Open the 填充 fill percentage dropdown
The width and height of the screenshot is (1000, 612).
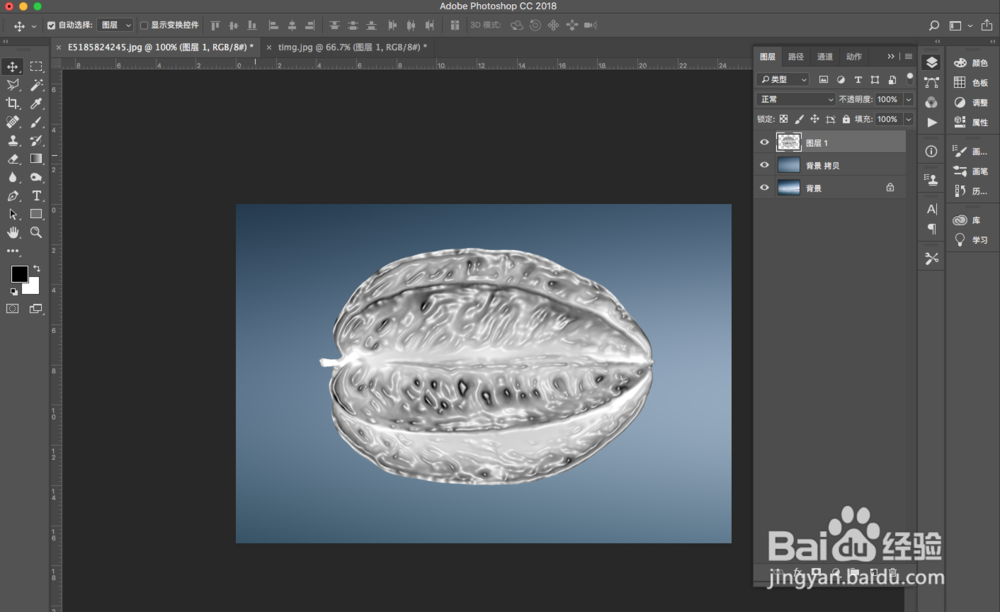coord(908,119)
